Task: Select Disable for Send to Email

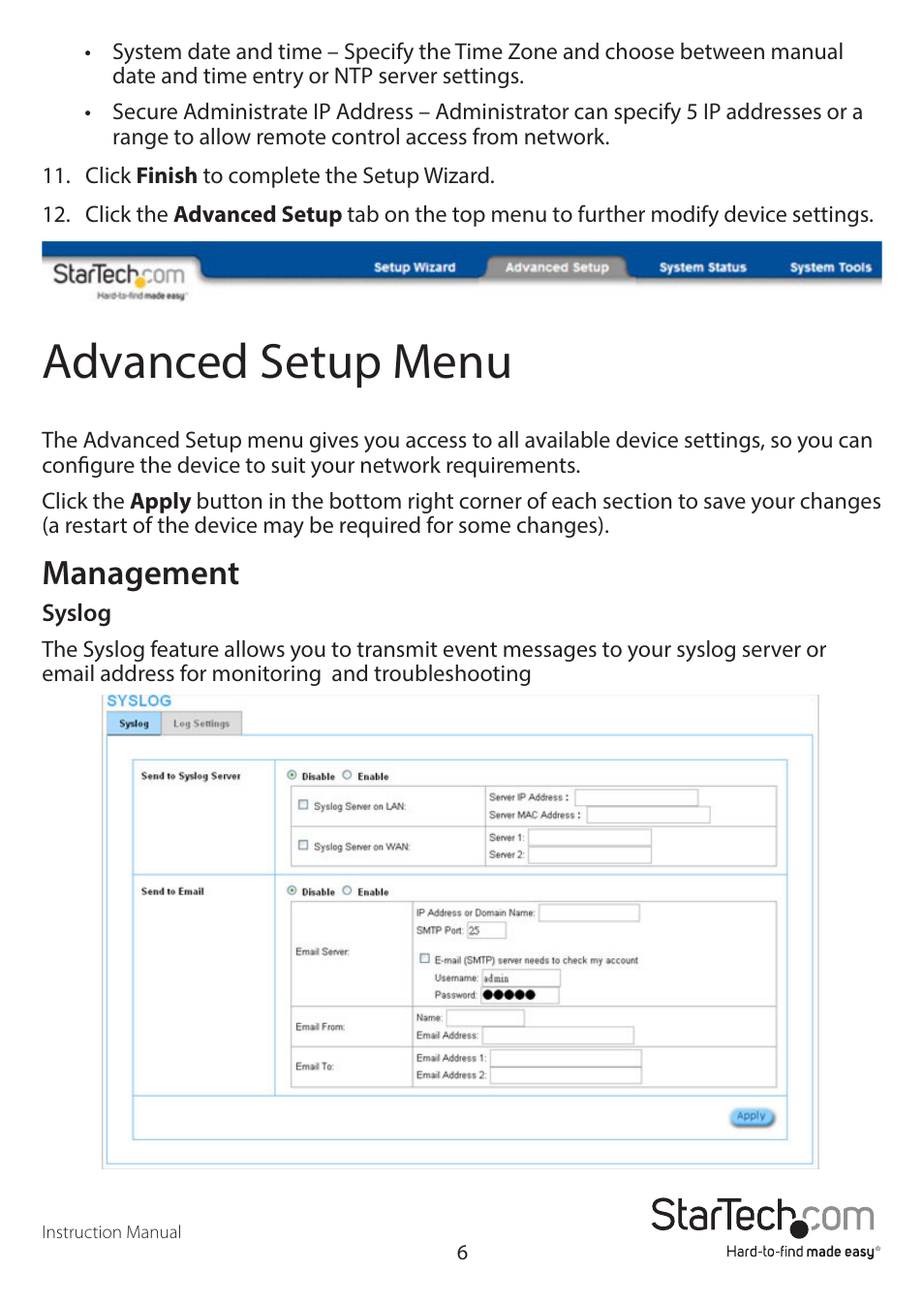Action: [292, 890]
